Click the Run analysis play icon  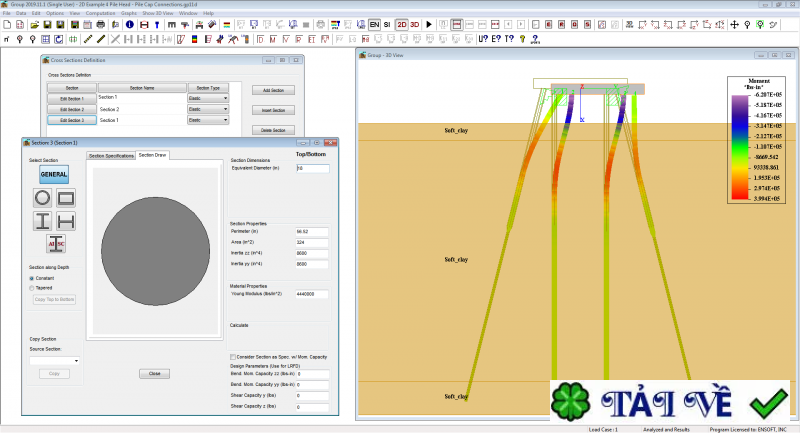[x=430, y=24]
